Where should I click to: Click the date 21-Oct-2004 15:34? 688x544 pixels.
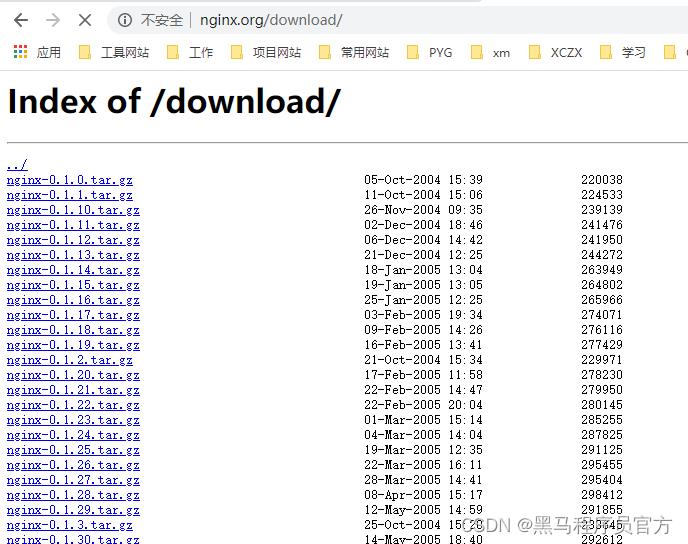pyautogui.click(x=423, y=359)
